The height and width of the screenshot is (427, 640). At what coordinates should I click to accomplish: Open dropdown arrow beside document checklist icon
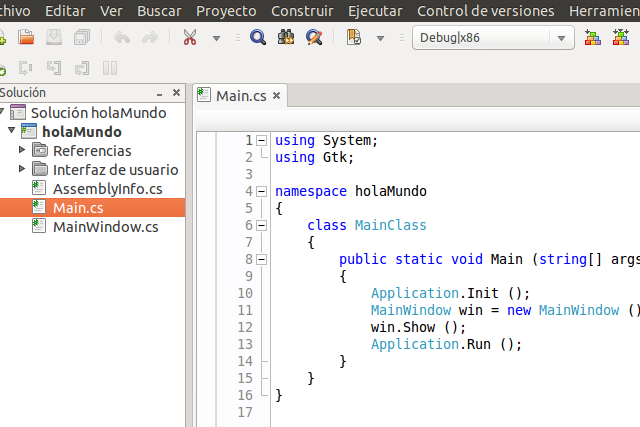point(380,38)
